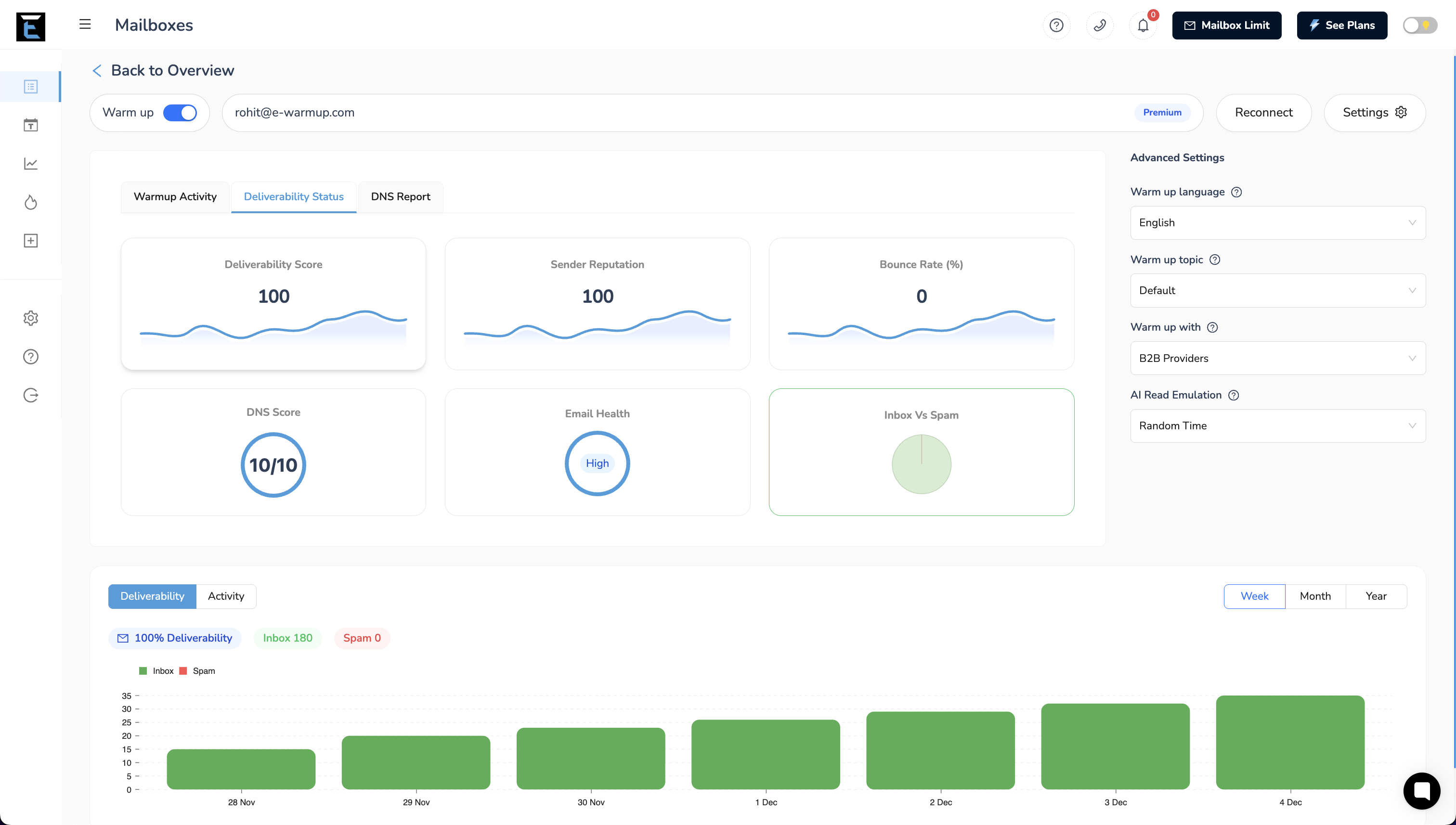Open the flame warmup icon in sidebar
This screenshot has height=825, width=1456.
(x=31, y=202)
